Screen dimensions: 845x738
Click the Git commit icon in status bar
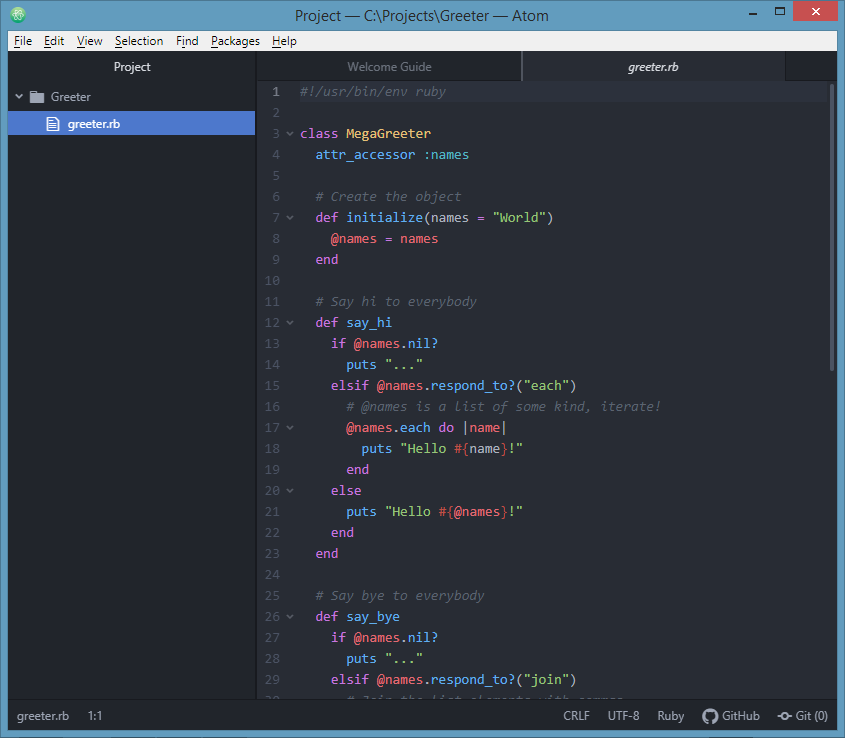[x=785, y=716]
